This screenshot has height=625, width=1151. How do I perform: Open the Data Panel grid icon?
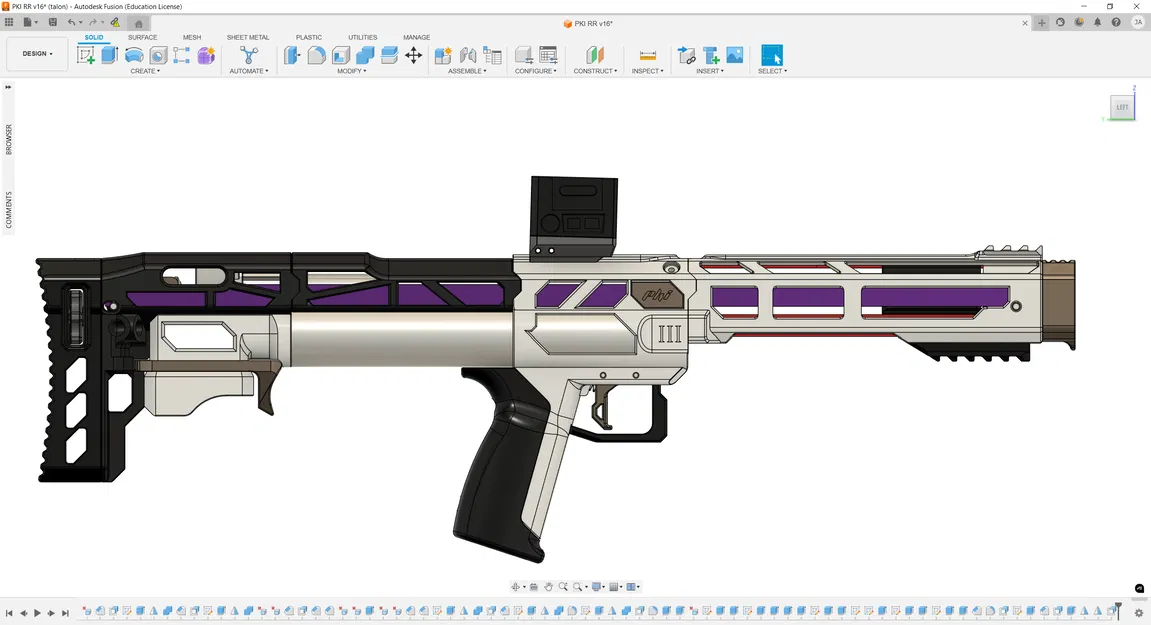pyautogui.click(x=9, y=22)
